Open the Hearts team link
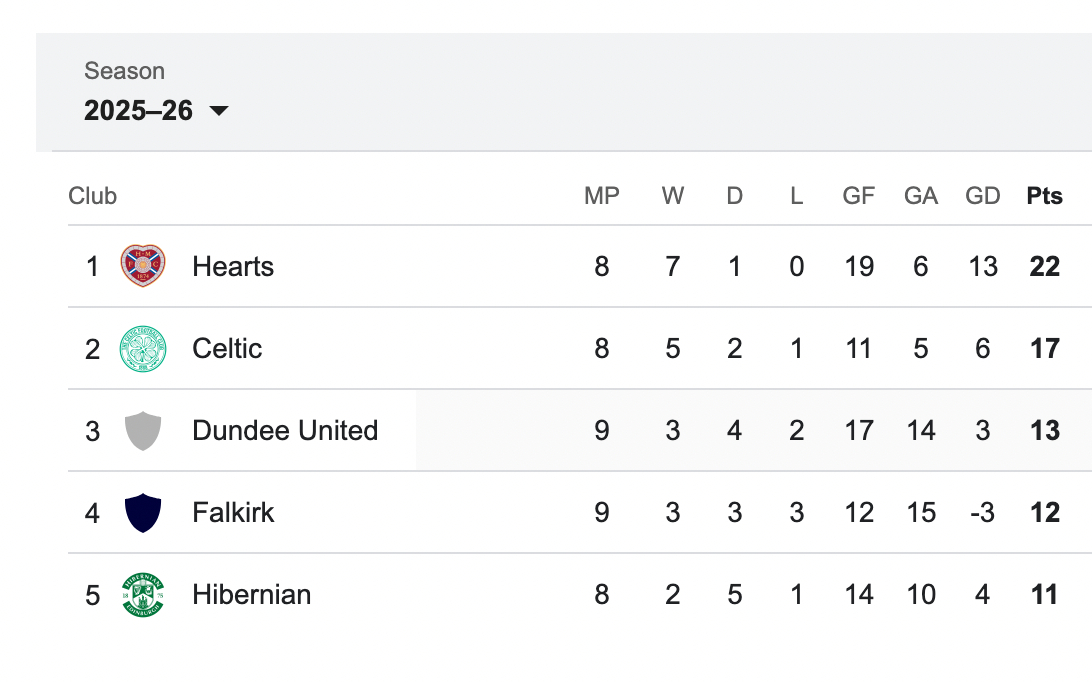 click(233, 267)
